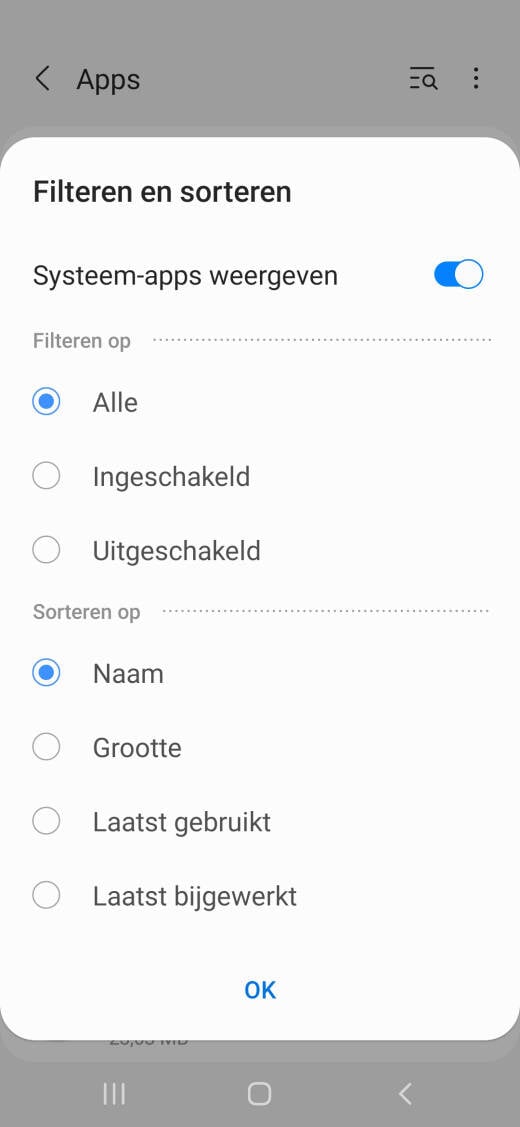Select the Uitgeschakeld radio button
Image resolution: width=520 pixels, height=1127 pixels.
click(x=46, y=551)
